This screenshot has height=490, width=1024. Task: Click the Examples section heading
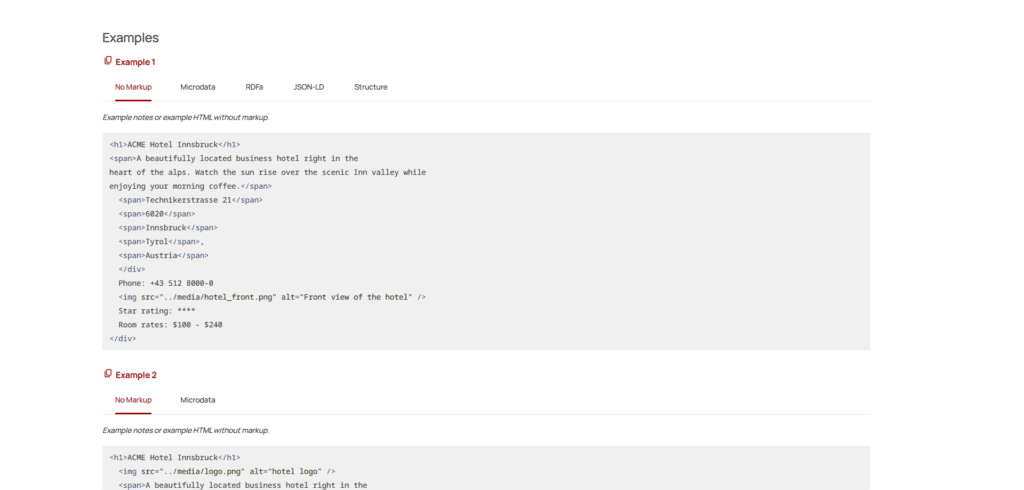click(x=130, y=38)
